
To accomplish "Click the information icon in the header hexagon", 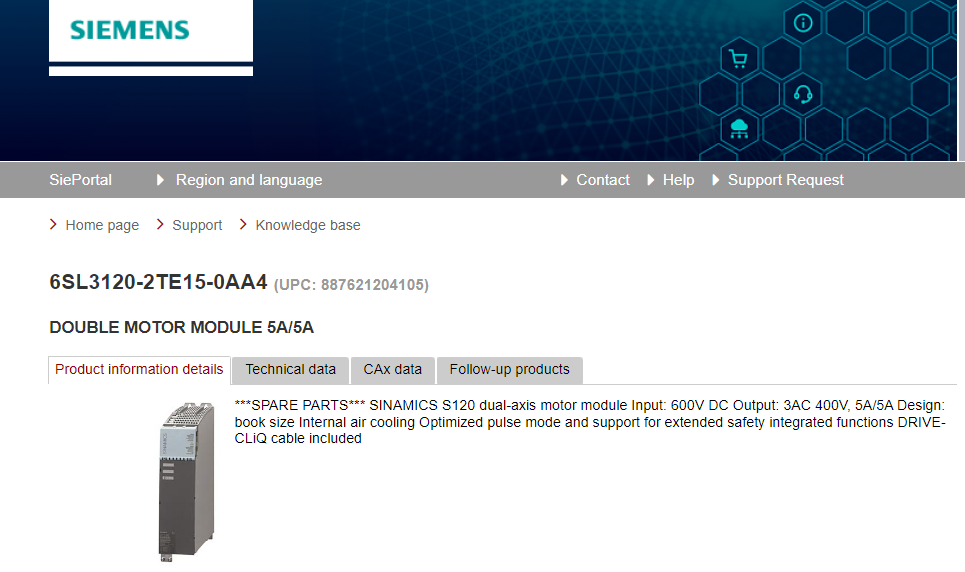I will pyautogui.click(x=802, y=23).
